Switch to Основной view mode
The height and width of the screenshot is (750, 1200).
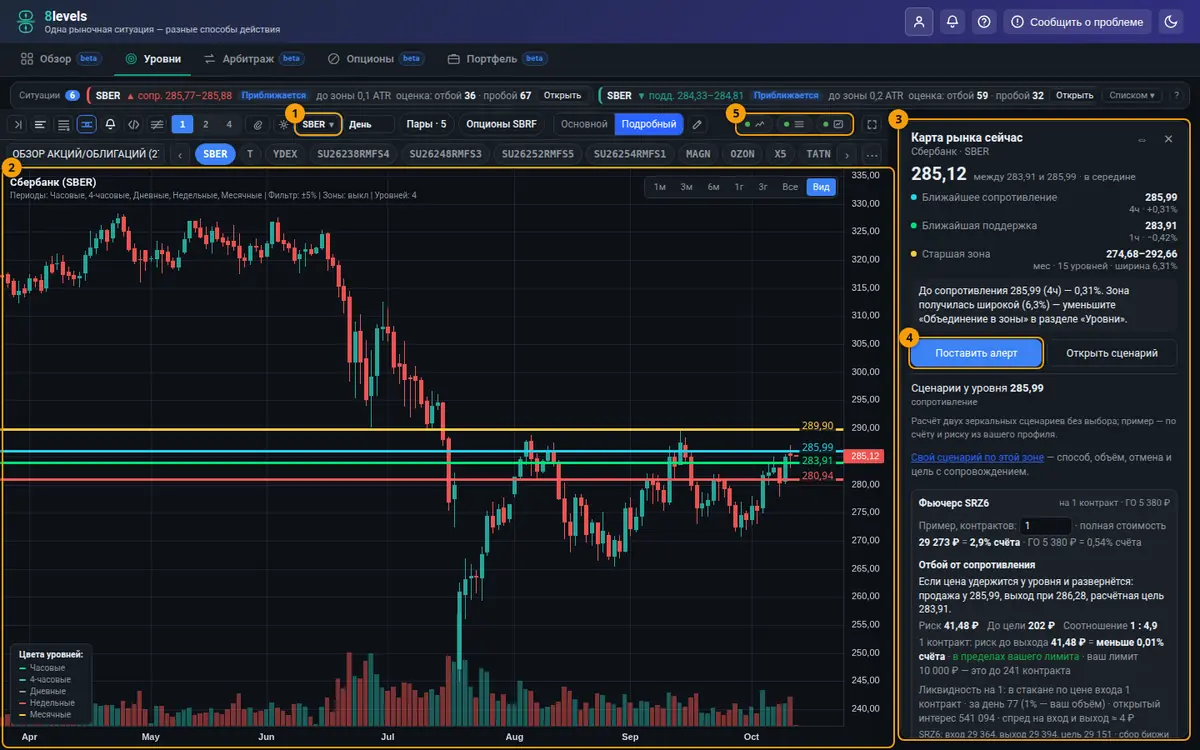point(584,124)
